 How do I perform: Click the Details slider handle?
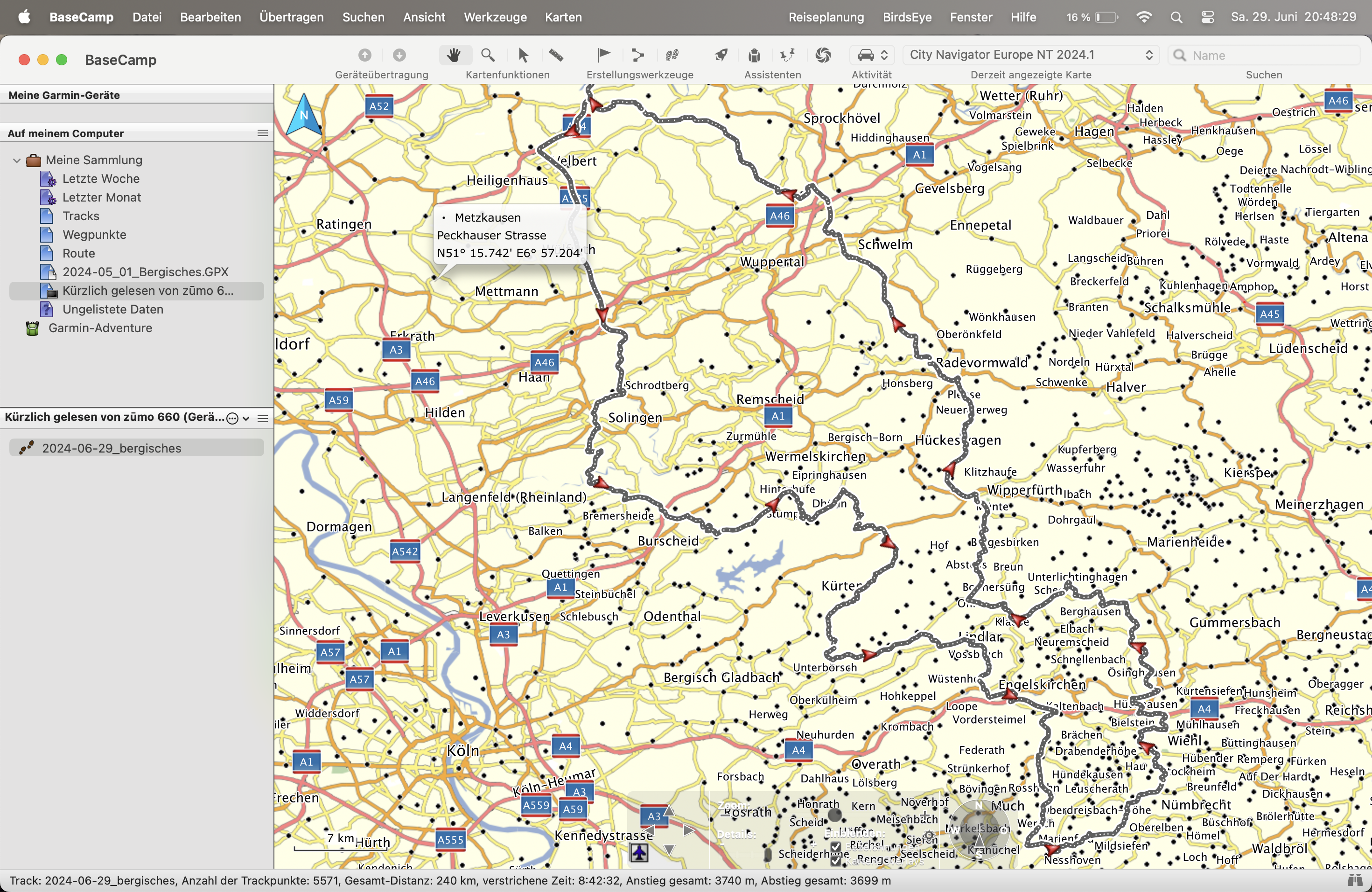[768, 855]
